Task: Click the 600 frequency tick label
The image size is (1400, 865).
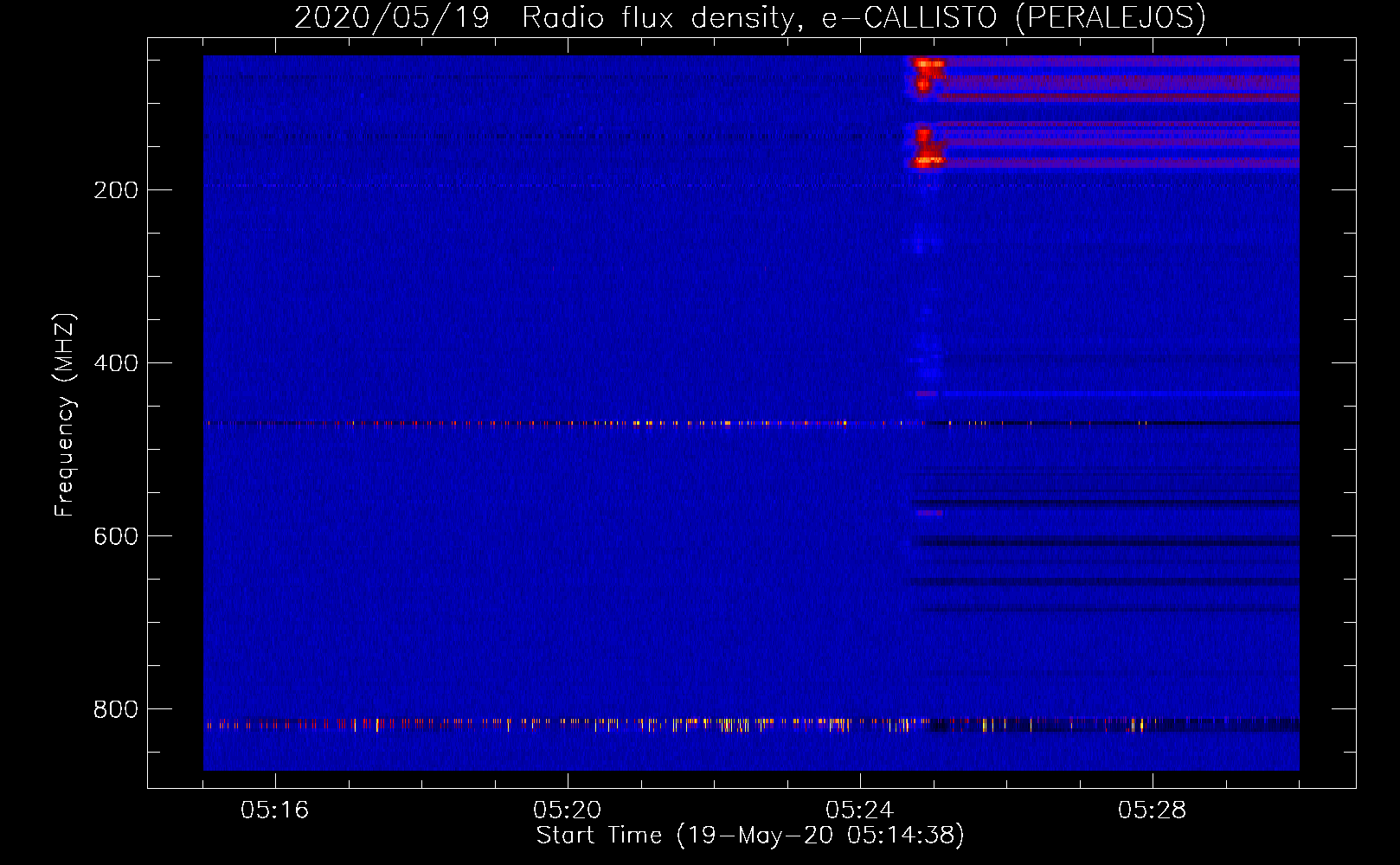Action: (116, 536)
